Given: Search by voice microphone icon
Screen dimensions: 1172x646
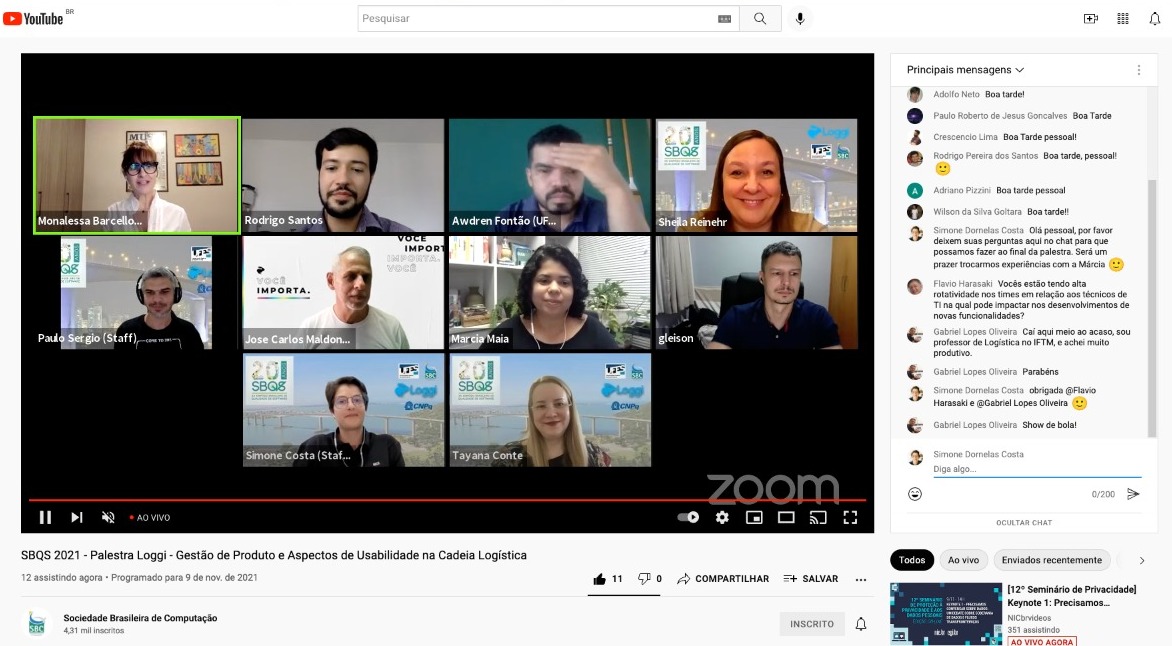Looking at the screenshot, I should [800, 19].
